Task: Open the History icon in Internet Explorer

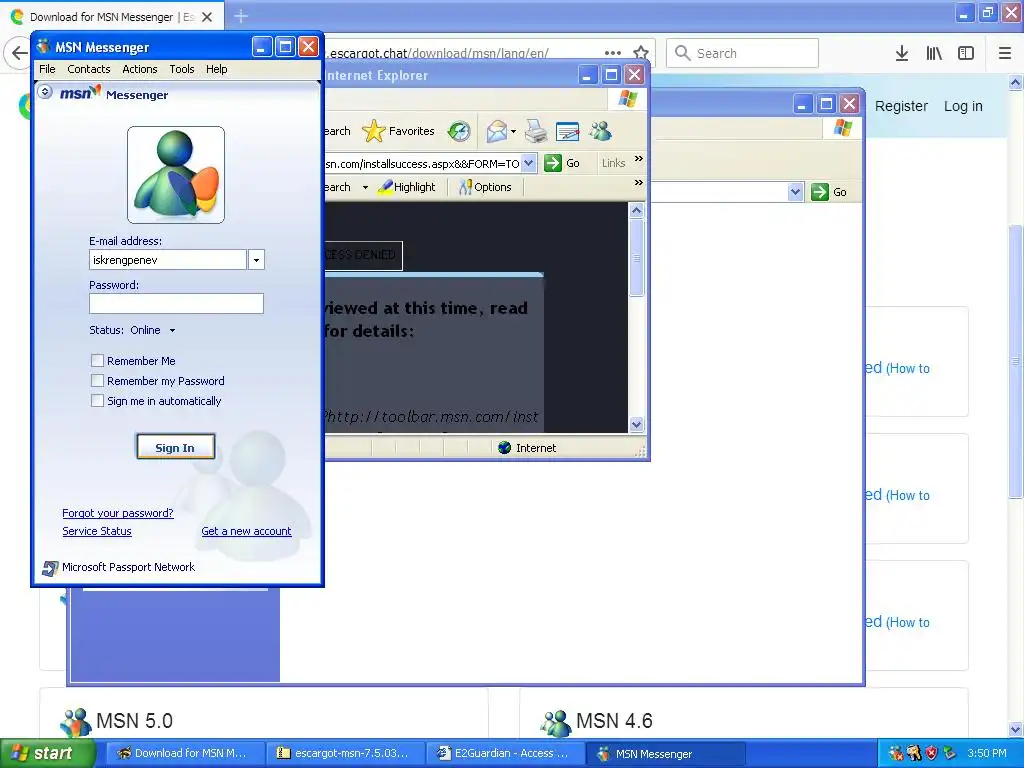Action: 459,131
